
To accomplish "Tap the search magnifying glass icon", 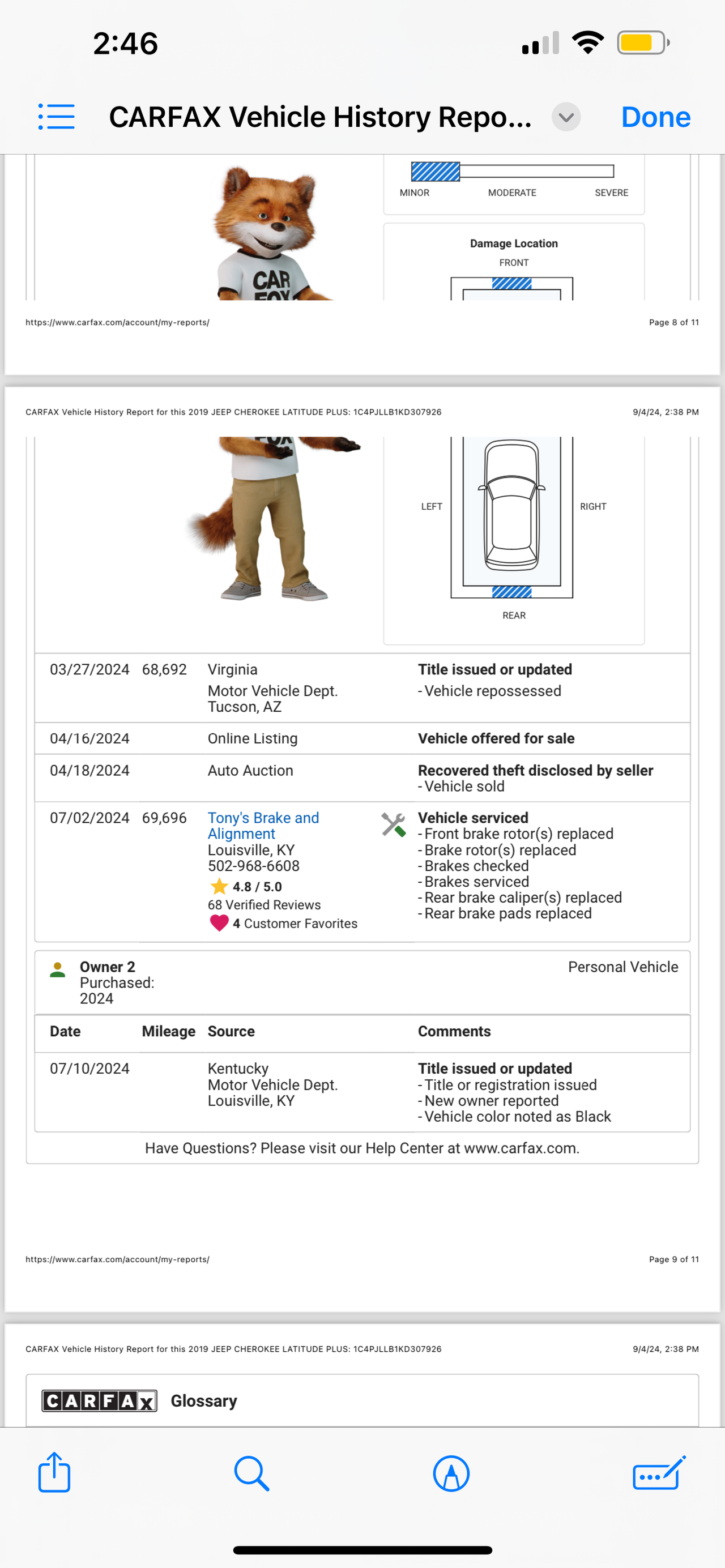I will [x=251, y=1473].
